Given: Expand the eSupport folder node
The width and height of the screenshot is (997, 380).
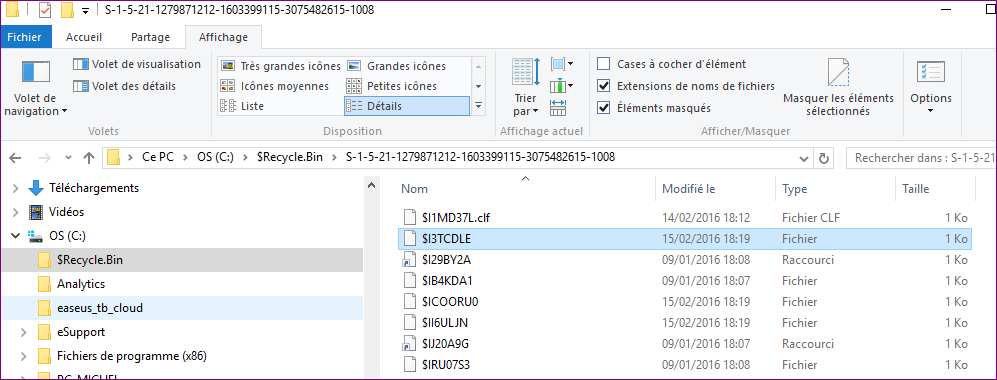Looking at the screenshot, I should coord(24,332).
